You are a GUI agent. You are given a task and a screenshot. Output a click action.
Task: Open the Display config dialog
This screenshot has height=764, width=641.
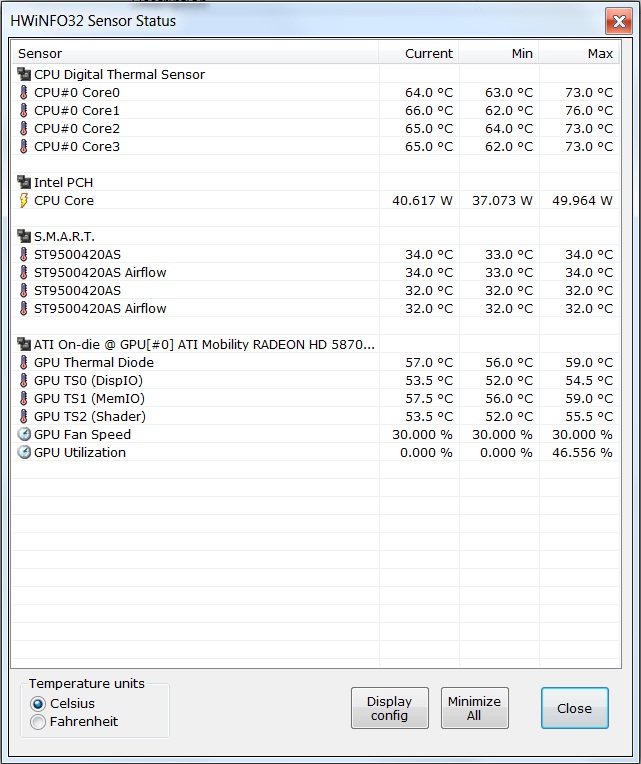[389, 708]
